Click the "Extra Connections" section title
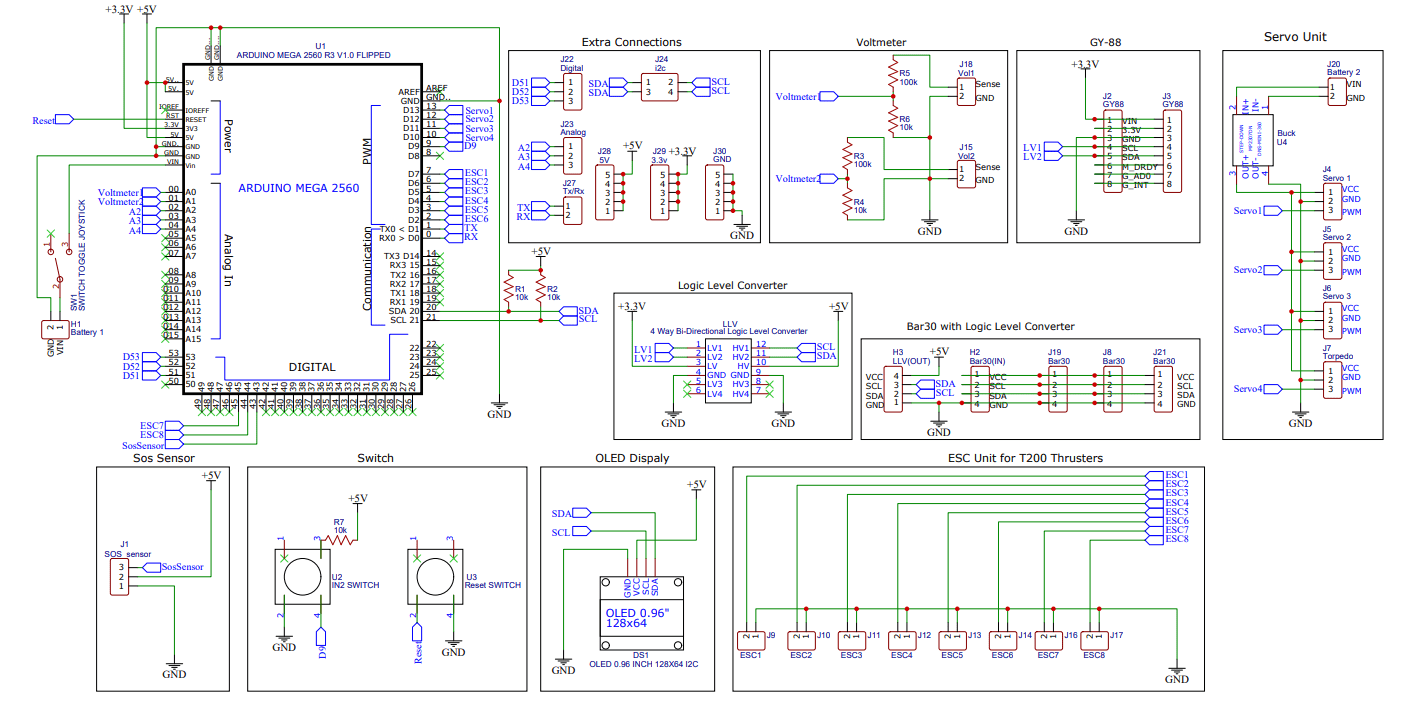This screenshot has width=1415, height=702. tap(634, 42)
